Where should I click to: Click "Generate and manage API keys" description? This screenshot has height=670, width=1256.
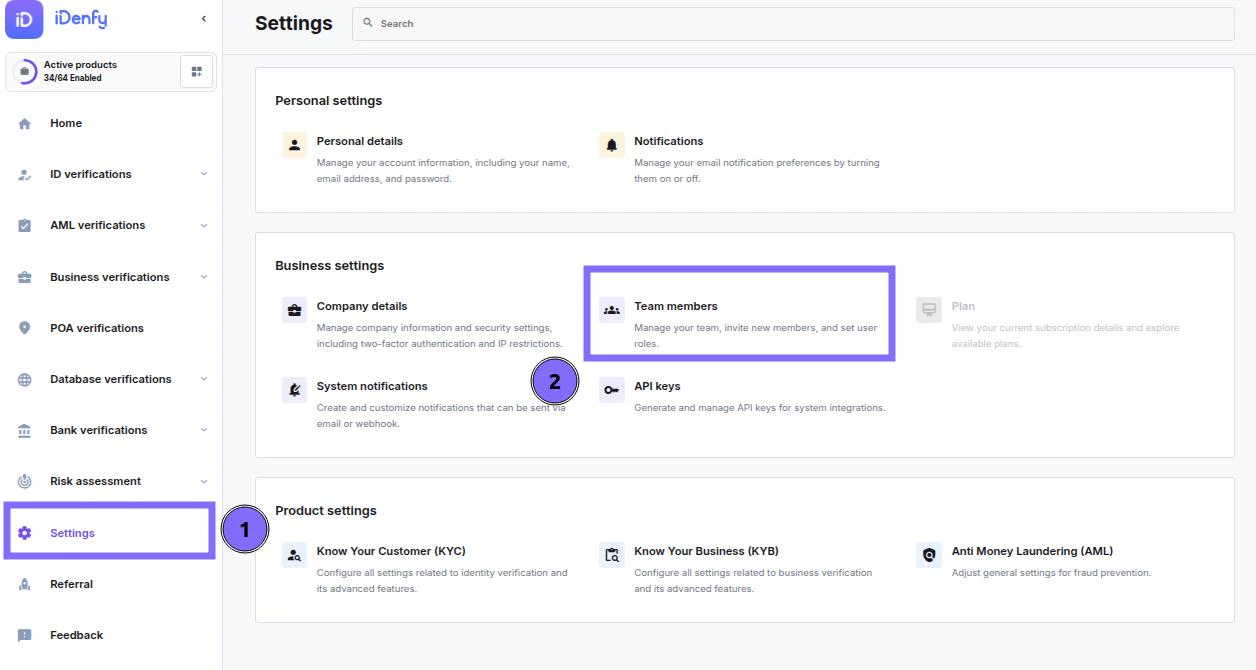(760, 408)
